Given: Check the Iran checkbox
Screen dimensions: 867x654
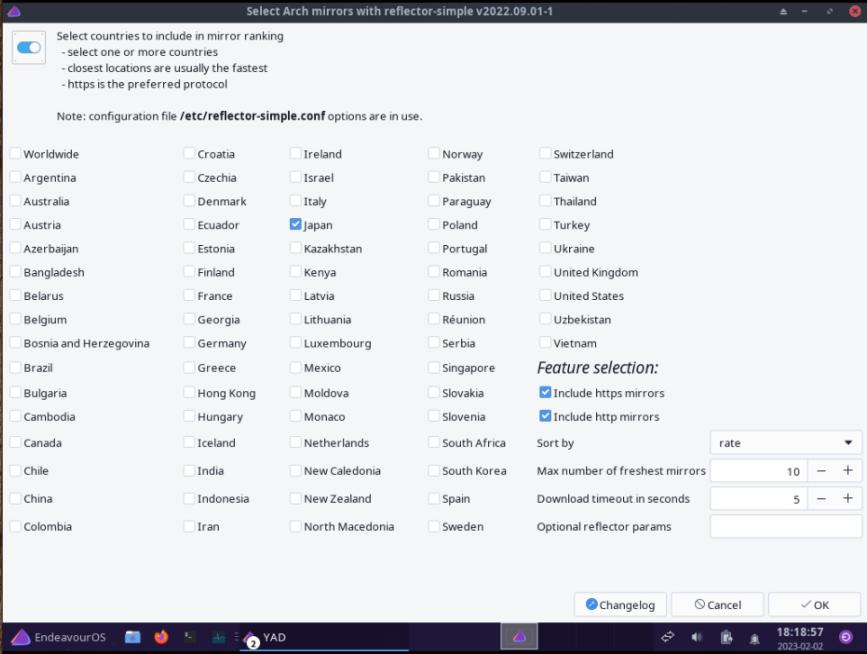Looking at the screenshot, I should point(190,526).
